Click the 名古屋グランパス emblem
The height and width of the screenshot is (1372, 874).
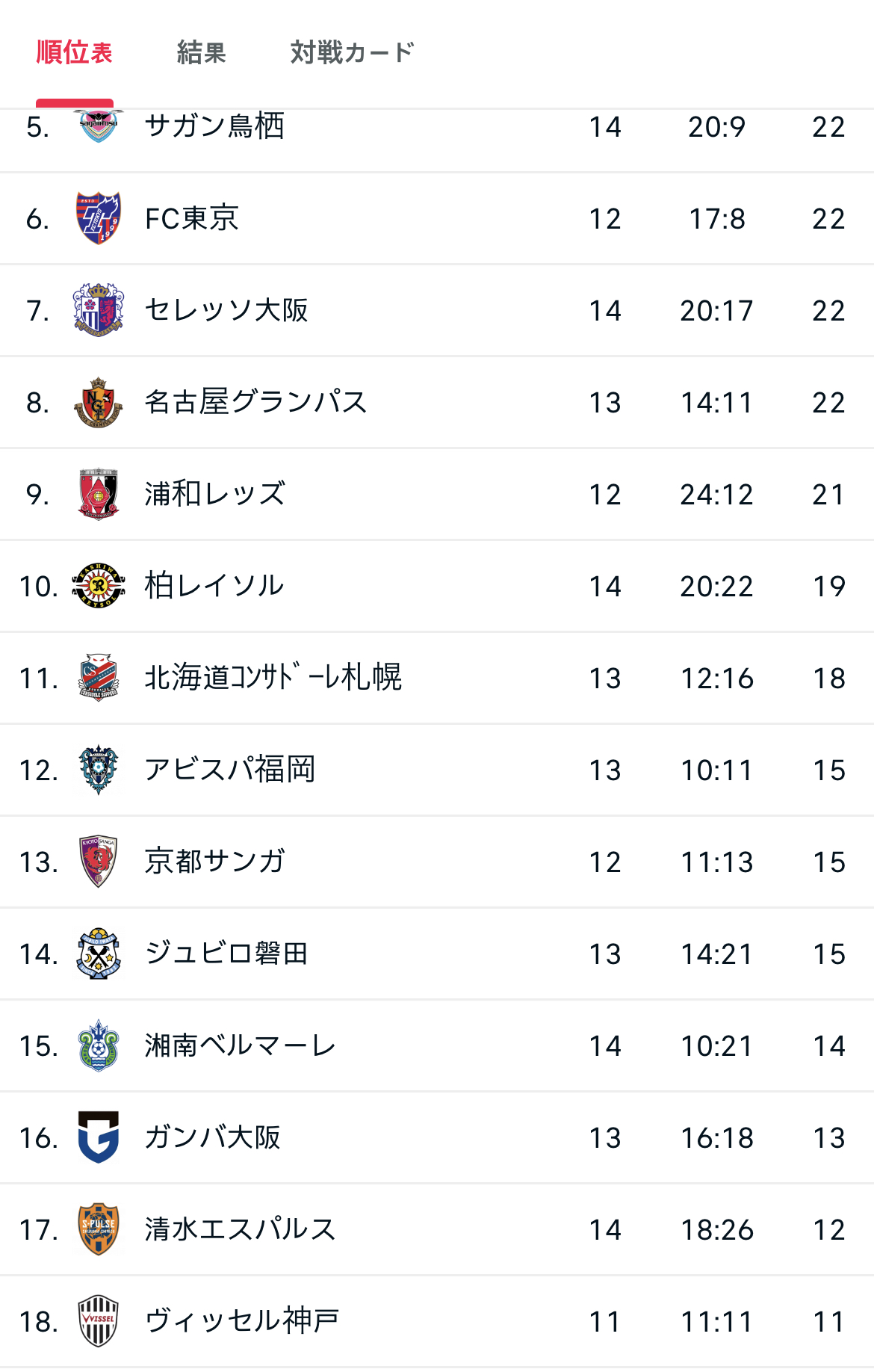(98, 402)
